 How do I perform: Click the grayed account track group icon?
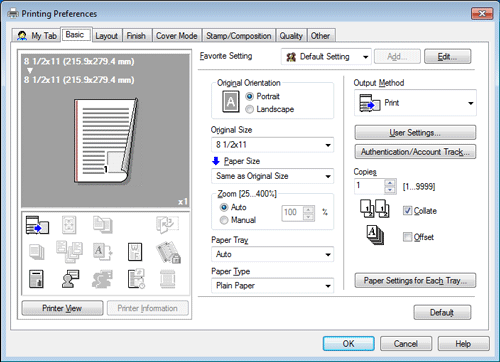[x=102, y=279]
